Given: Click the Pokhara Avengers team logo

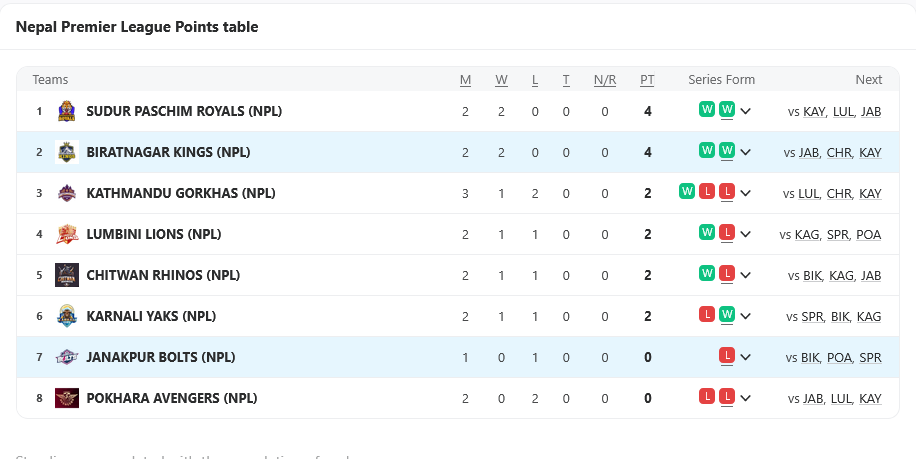Looking at the screenshot, I should tap(66, 398).
